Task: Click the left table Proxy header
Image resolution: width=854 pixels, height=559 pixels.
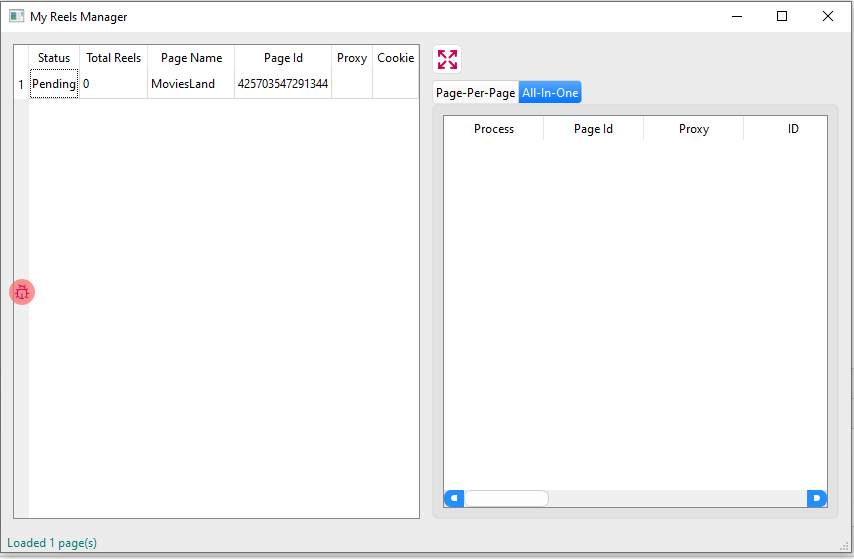Action: [x=352, y=58]
